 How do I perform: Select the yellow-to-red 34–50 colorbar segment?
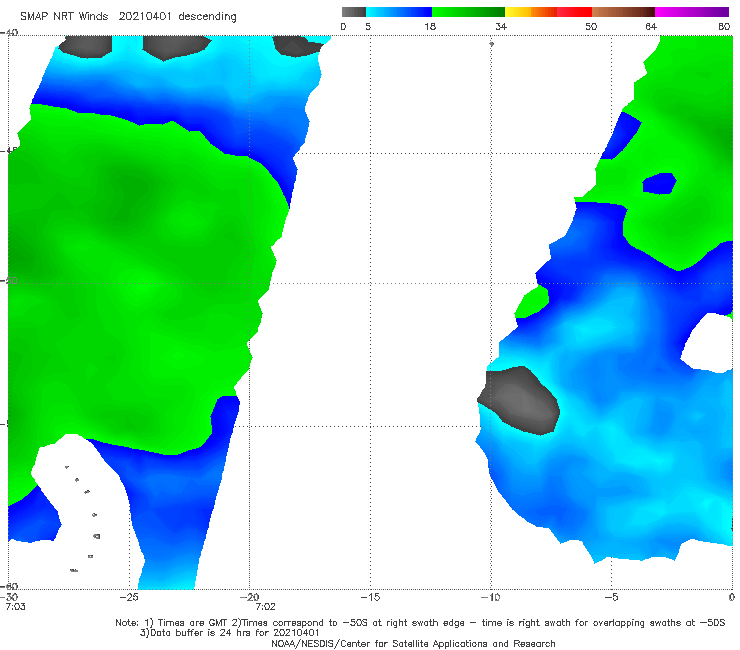point(548,12)
